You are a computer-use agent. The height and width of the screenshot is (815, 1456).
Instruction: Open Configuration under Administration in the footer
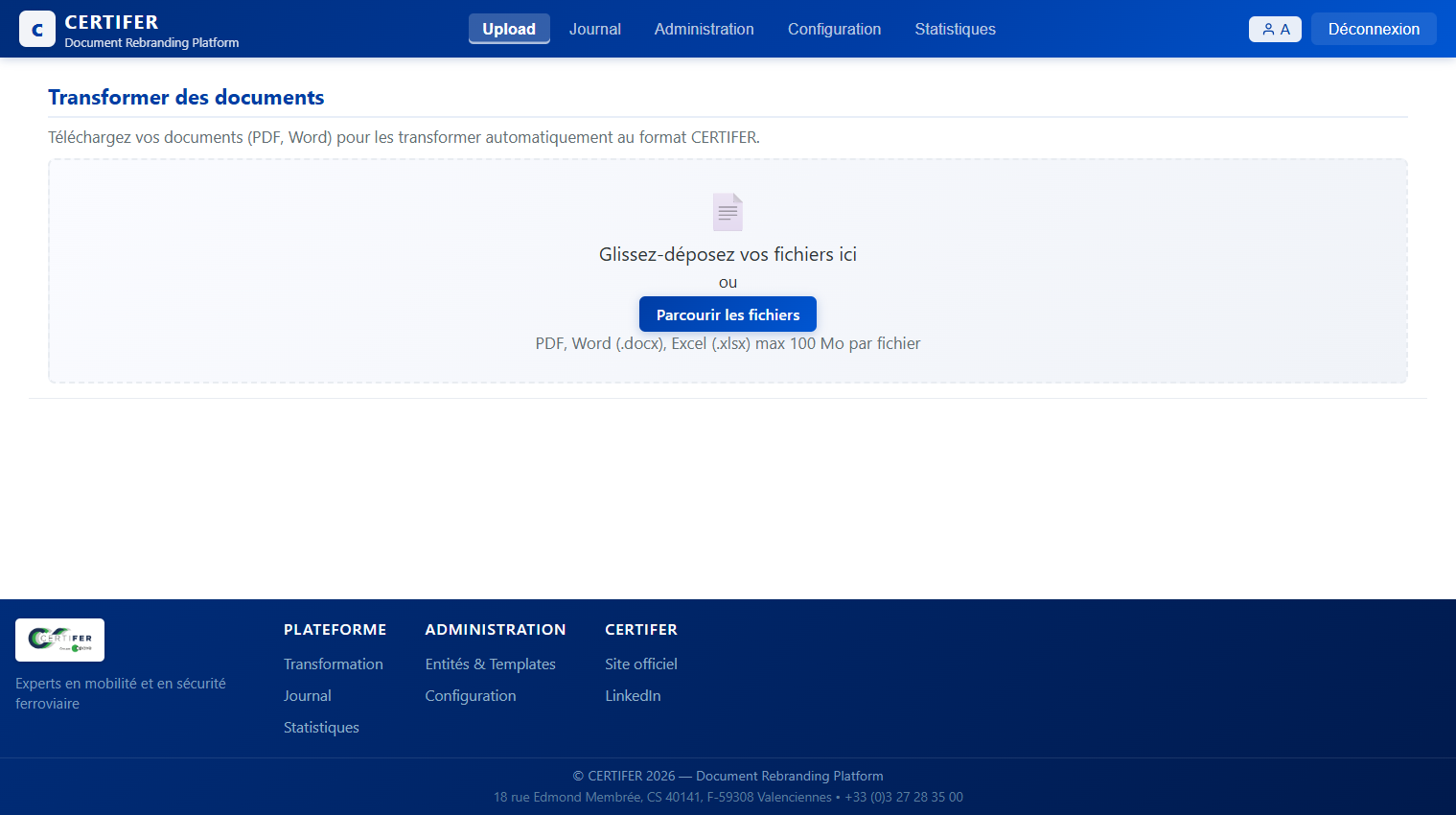(x=471, y=695)
